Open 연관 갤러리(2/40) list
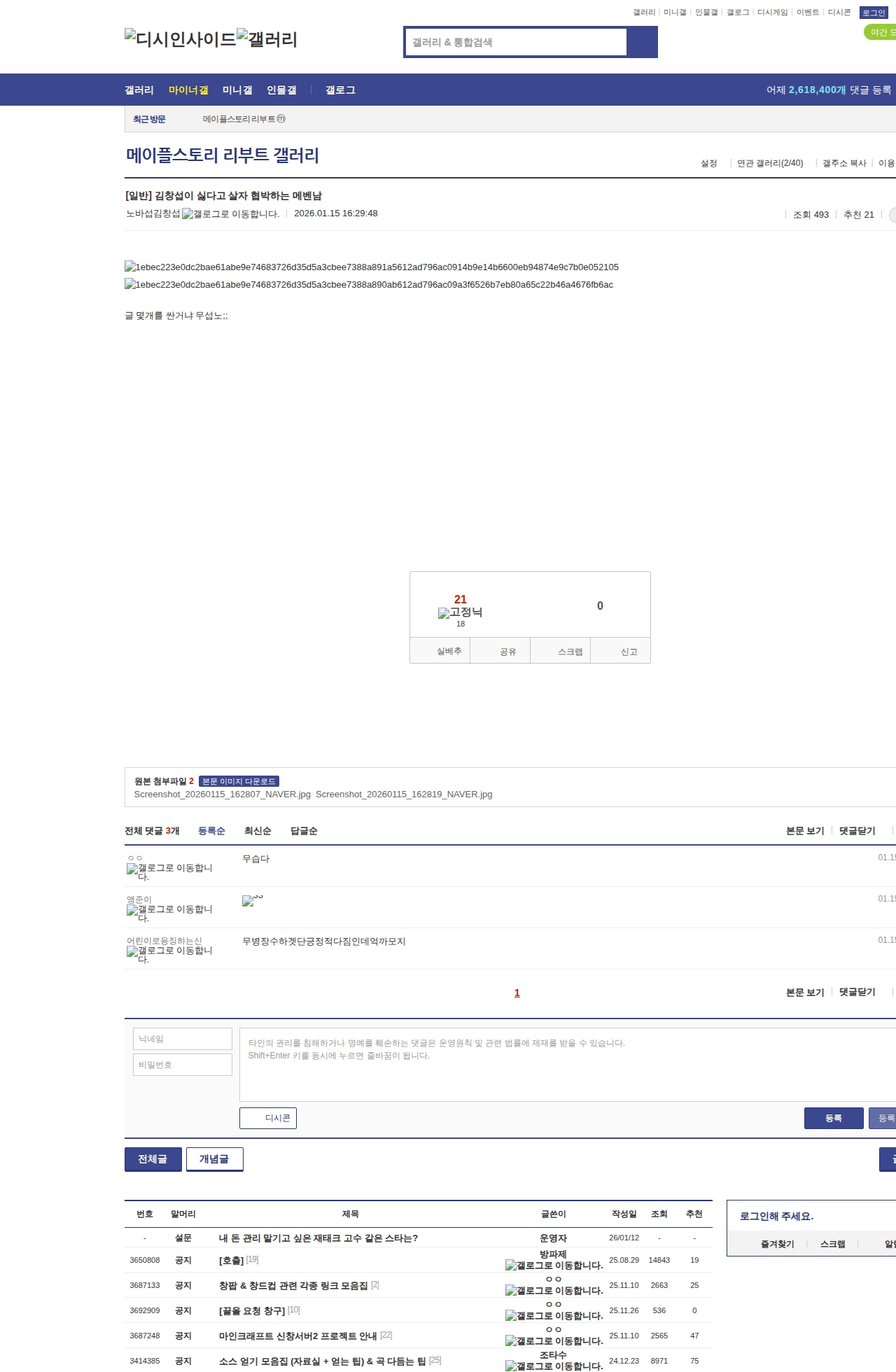Viewport: 896px width, 1372px height. coord(770,163)
